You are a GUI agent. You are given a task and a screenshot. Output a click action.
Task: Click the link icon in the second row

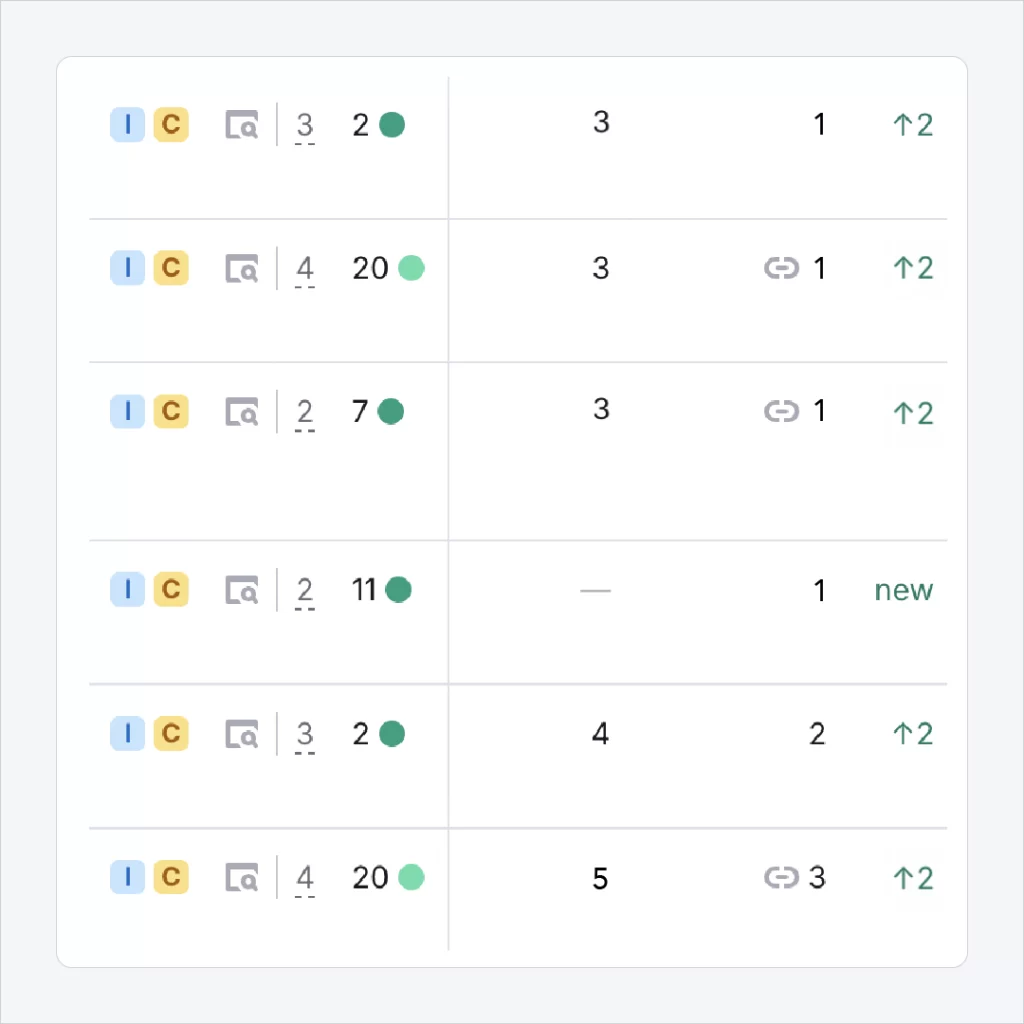click(x=782, y=268)
